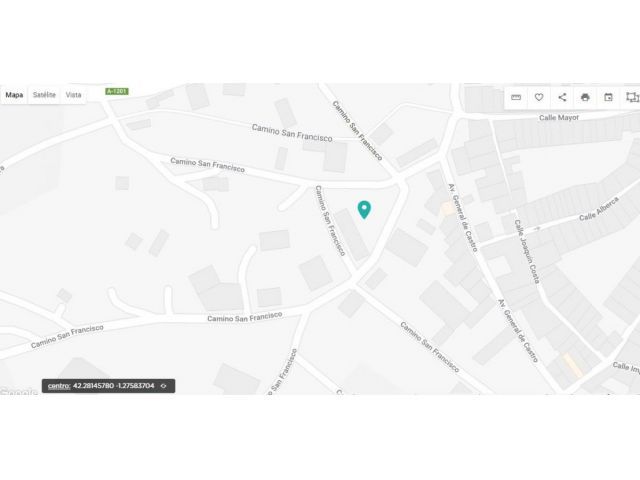Select the Vista tab
The image size is (640, 480).
(73, 95)
